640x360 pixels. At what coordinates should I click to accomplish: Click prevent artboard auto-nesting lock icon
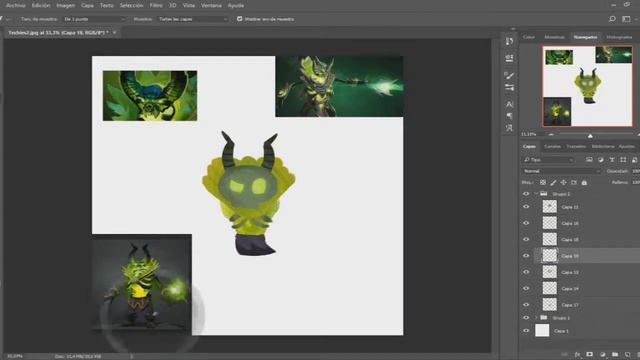[574, 182]
